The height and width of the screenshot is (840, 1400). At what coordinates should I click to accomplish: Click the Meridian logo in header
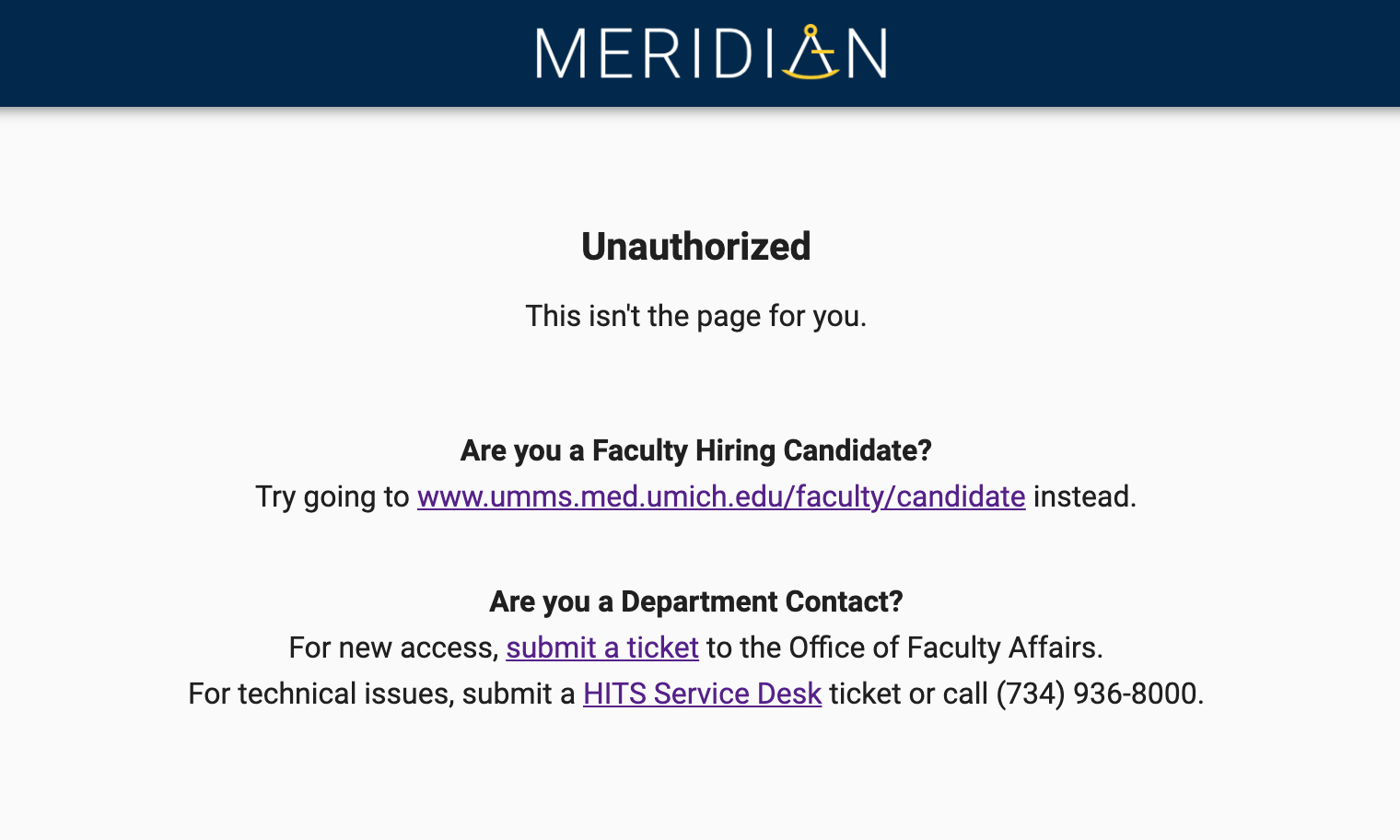[x=711, y=52]
